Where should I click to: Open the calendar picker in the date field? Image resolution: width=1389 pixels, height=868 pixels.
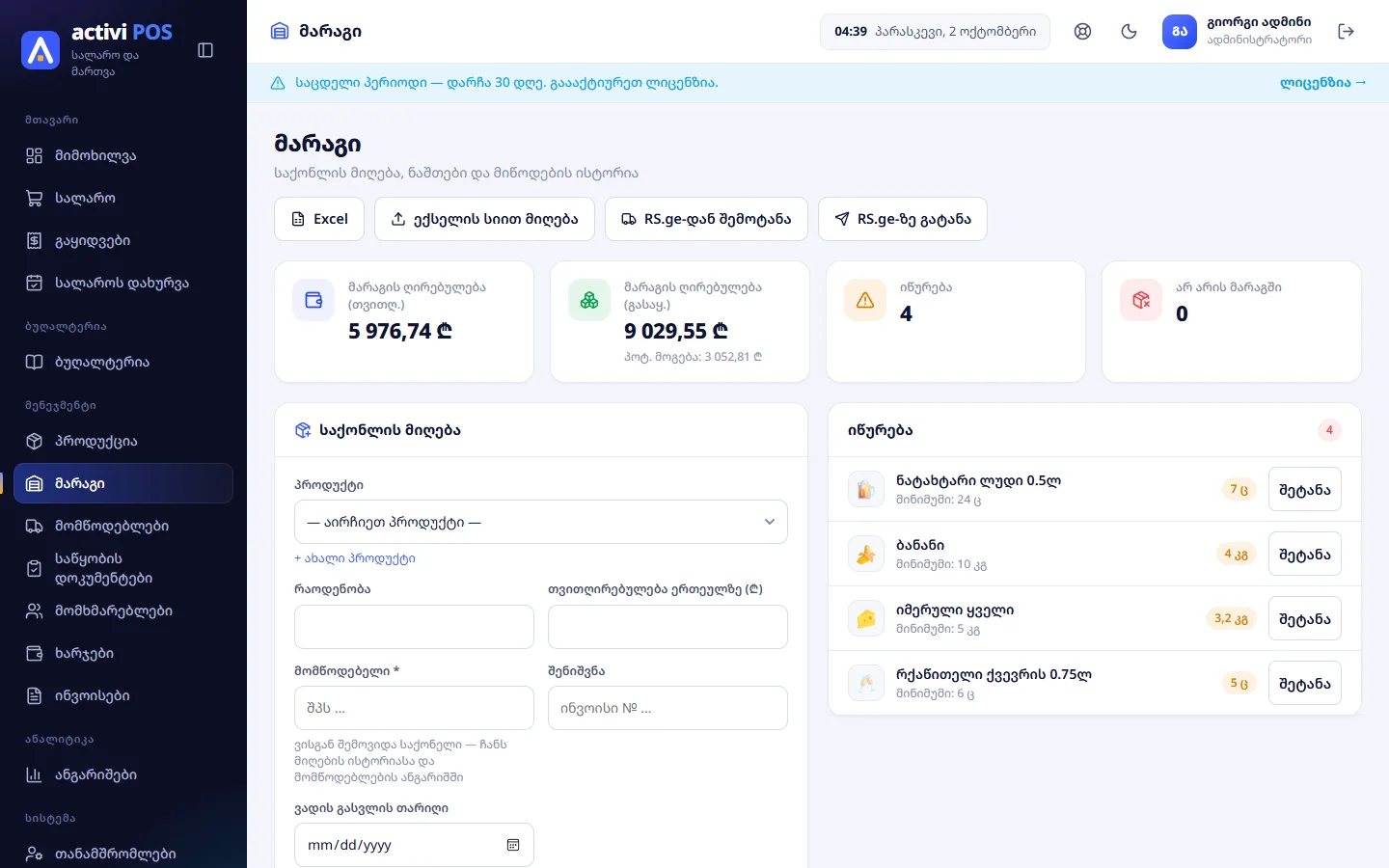coord(513,845)
